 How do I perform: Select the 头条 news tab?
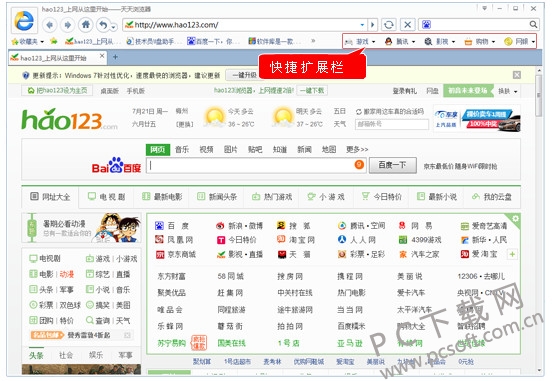point(36,355)
